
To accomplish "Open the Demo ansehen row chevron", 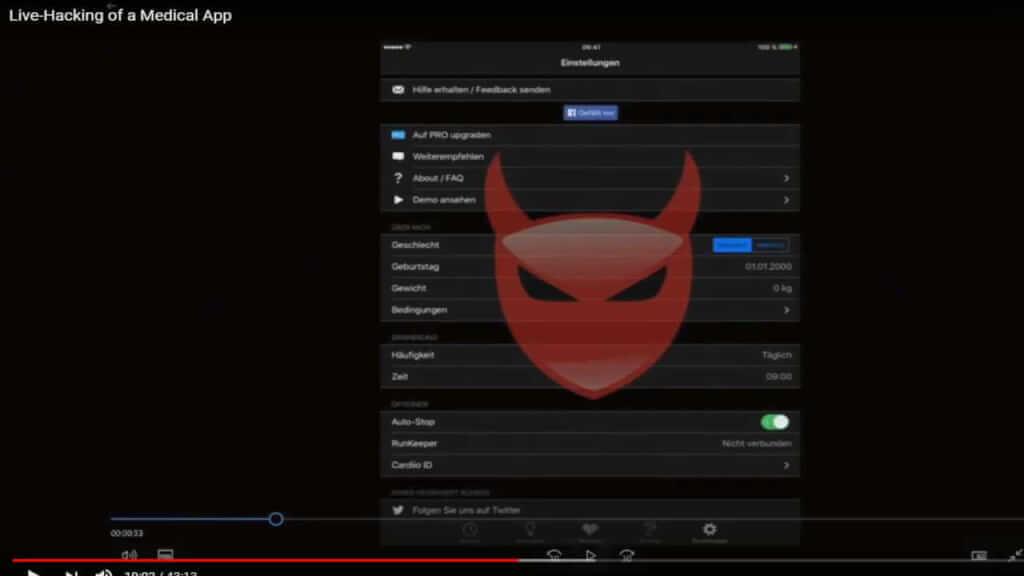I will (x=786, y=199).
